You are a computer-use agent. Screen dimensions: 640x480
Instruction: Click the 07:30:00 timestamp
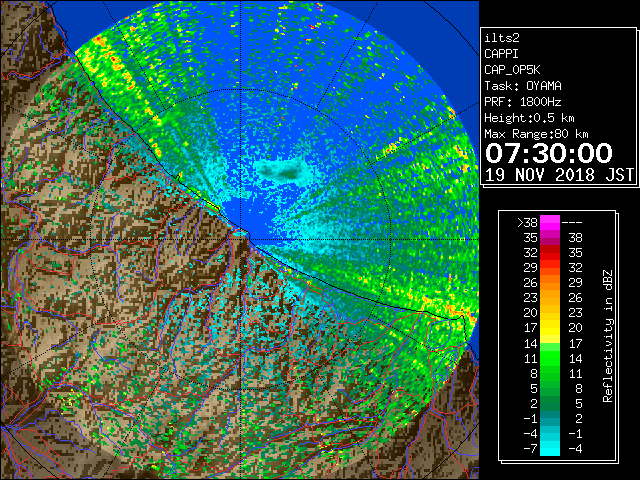(549, 153)
